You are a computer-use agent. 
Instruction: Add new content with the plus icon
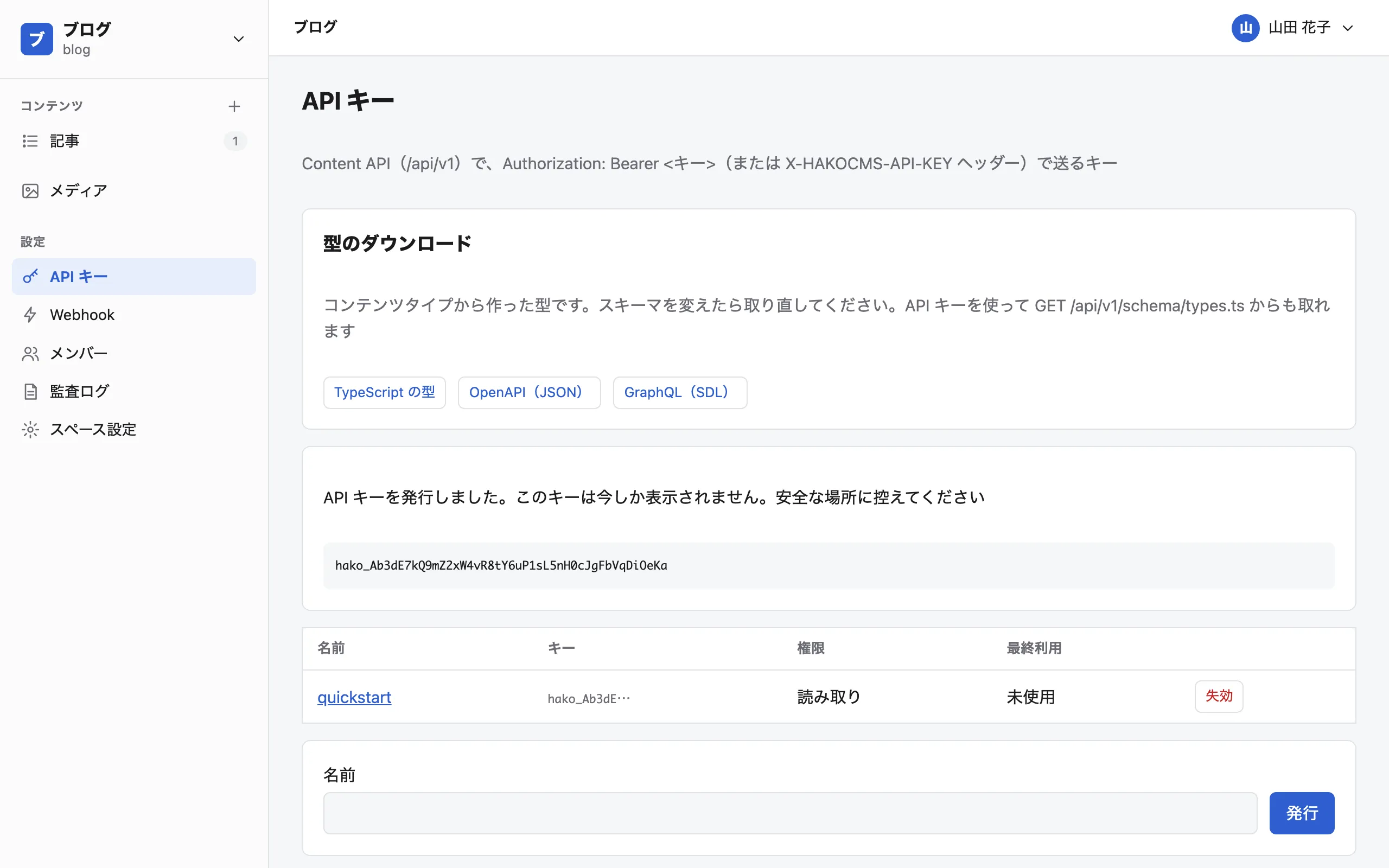click(234, 106)
